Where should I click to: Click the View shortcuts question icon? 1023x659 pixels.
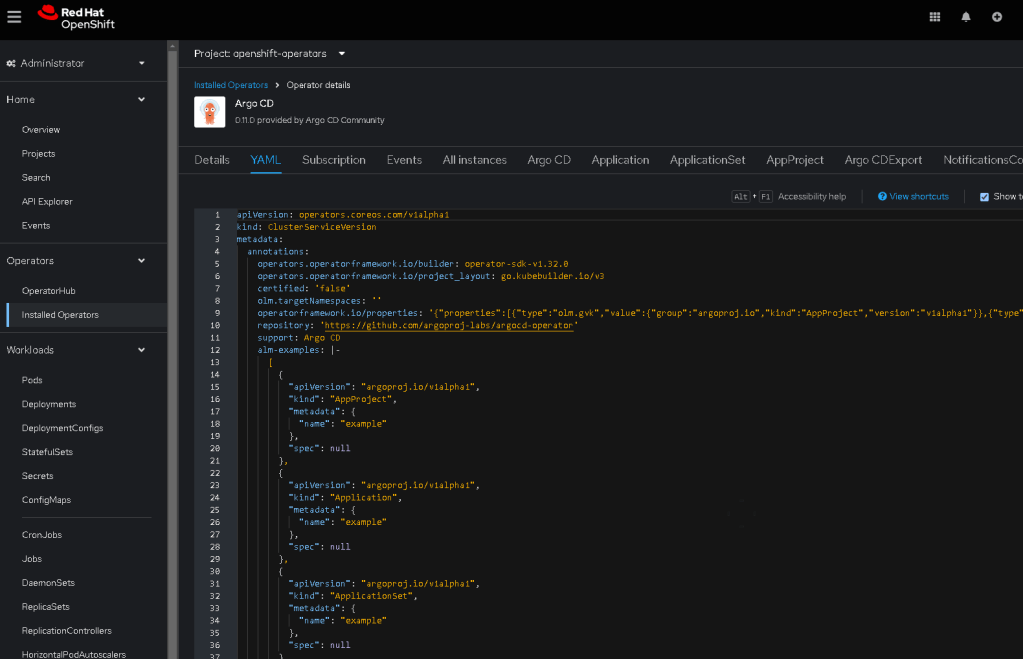click(882, 196)
